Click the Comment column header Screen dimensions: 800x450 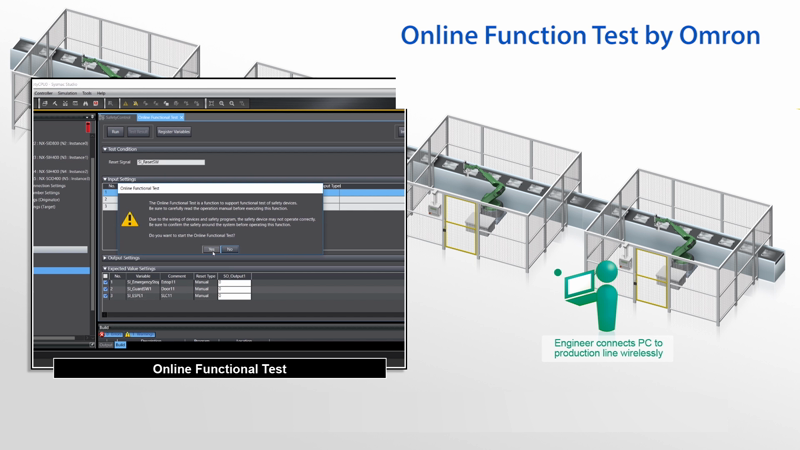click(177, 276)
